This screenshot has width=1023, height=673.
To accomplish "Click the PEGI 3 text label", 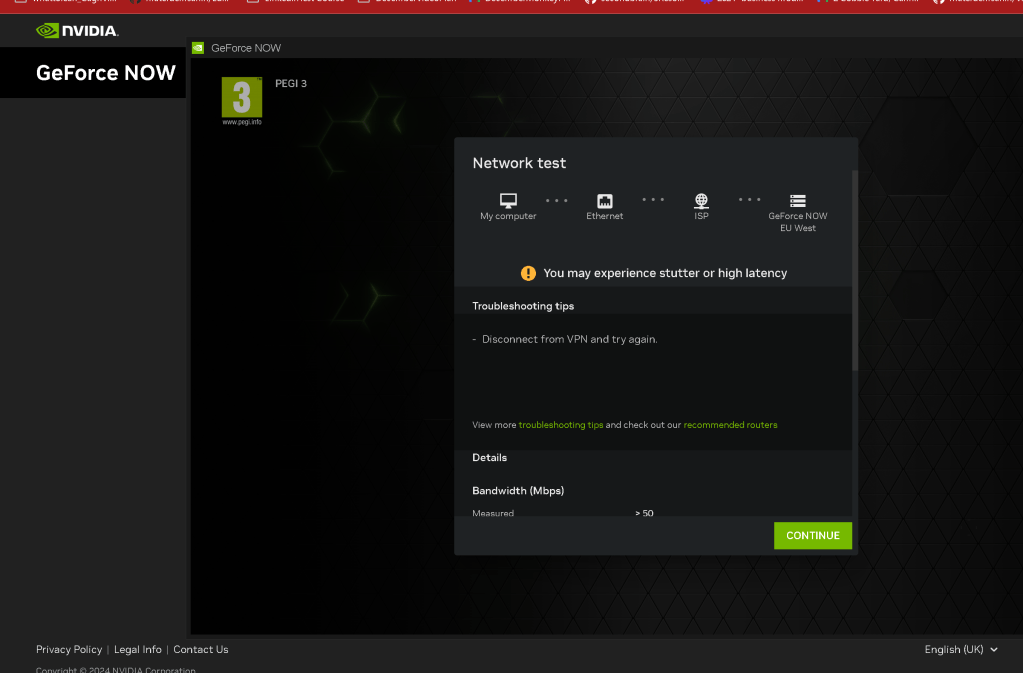I will point(290,83).
